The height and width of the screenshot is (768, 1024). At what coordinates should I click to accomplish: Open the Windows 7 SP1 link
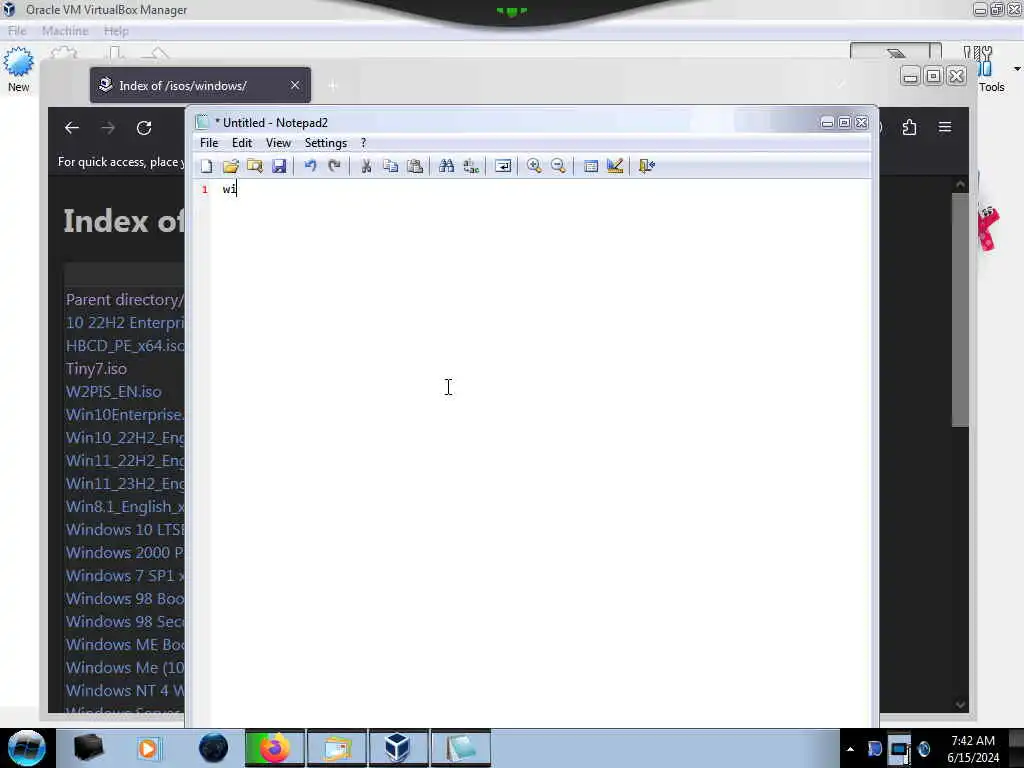[125, 576]
